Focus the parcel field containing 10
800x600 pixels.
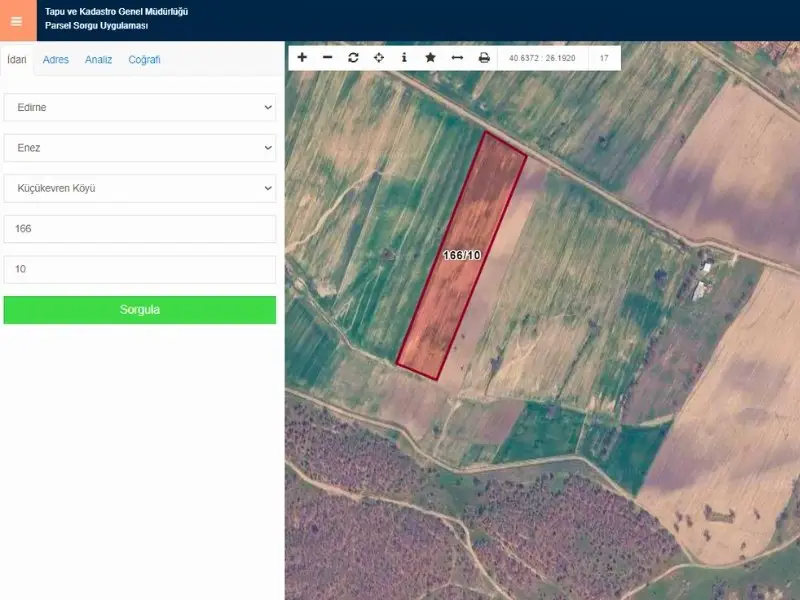[140, 269]
